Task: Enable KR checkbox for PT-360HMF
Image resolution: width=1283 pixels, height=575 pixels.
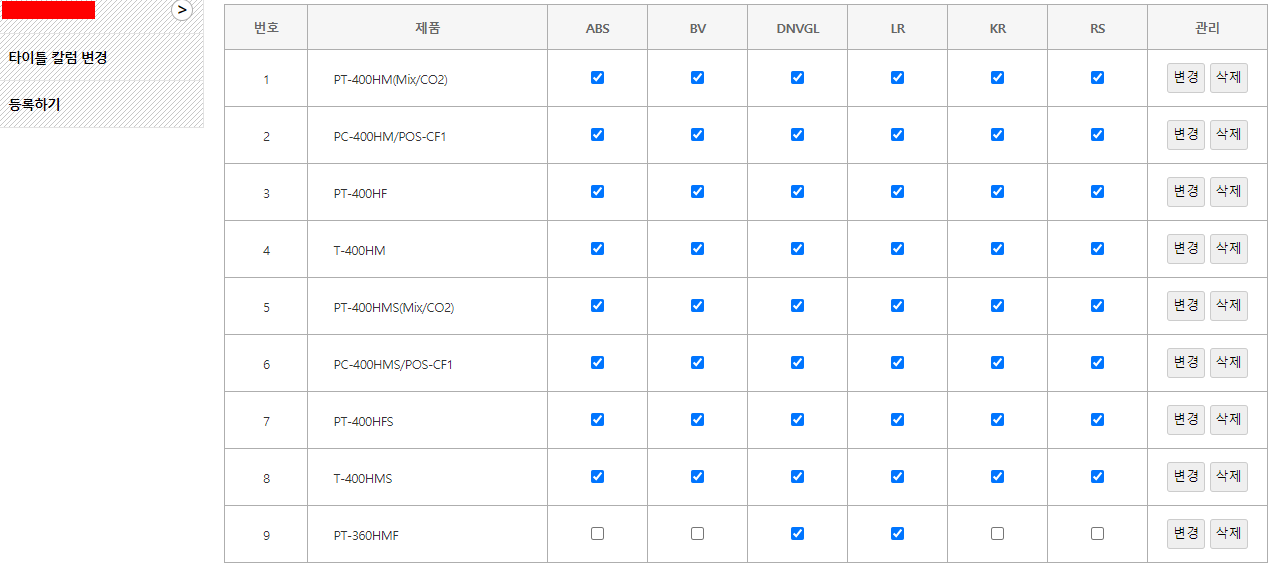Action: point(997,533)
